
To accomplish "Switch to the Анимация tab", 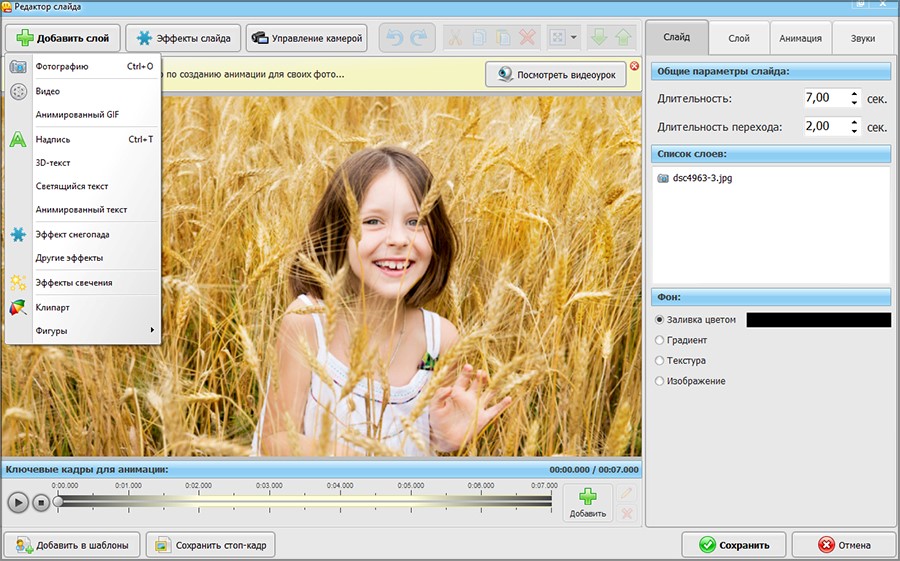I will 800,38.
